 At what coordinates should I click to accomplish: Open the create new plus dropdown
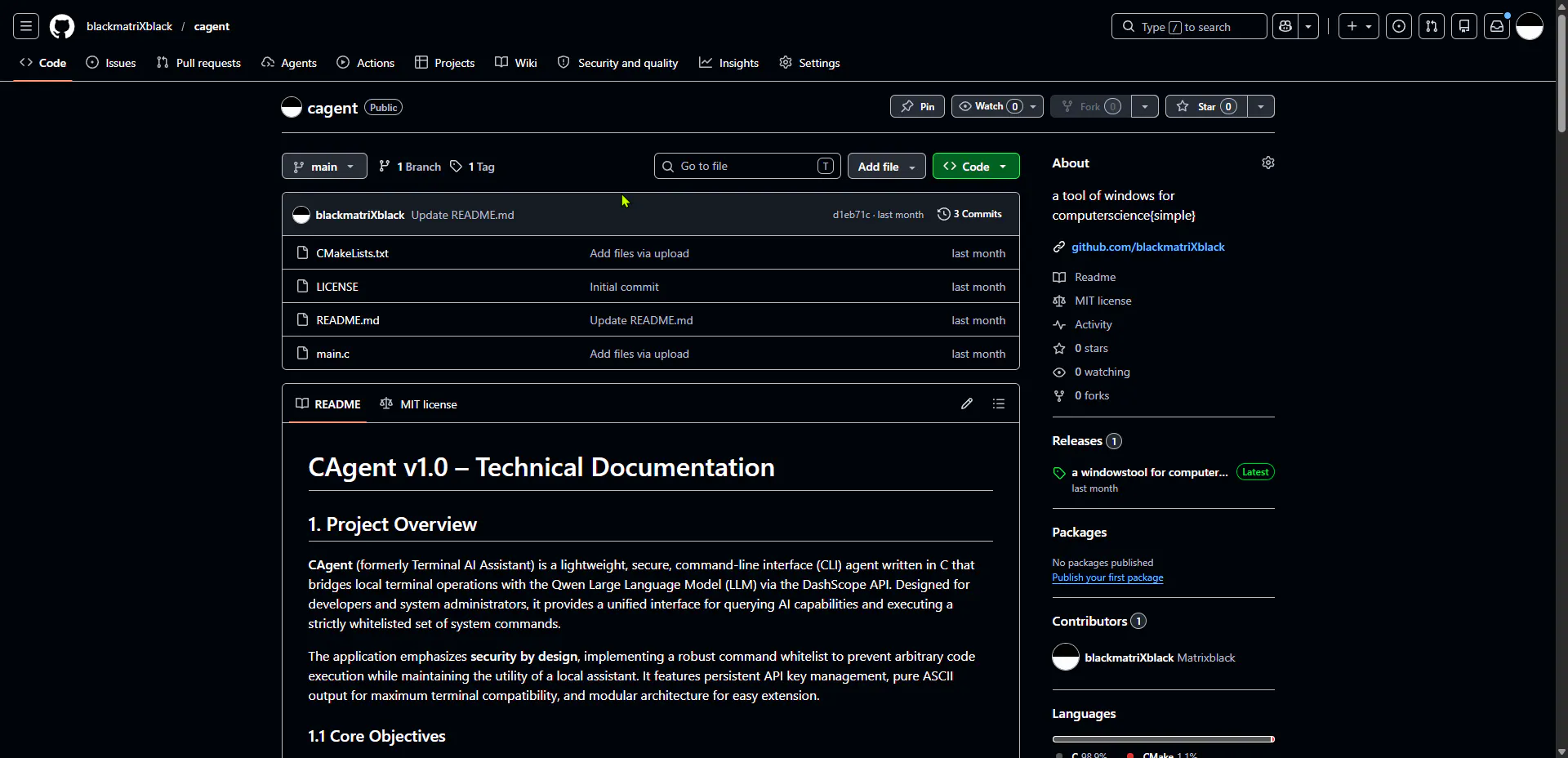(x=1359, y=26)
